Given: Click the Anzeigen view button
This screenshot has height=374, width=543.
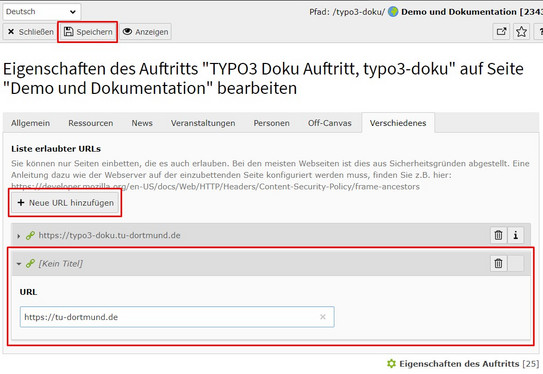Looking at the screenshot, I should (x=146, y=32).
